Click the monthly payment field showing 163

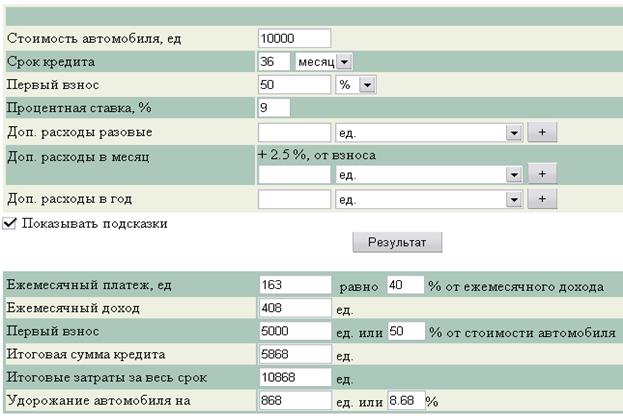tap(294, 285)
